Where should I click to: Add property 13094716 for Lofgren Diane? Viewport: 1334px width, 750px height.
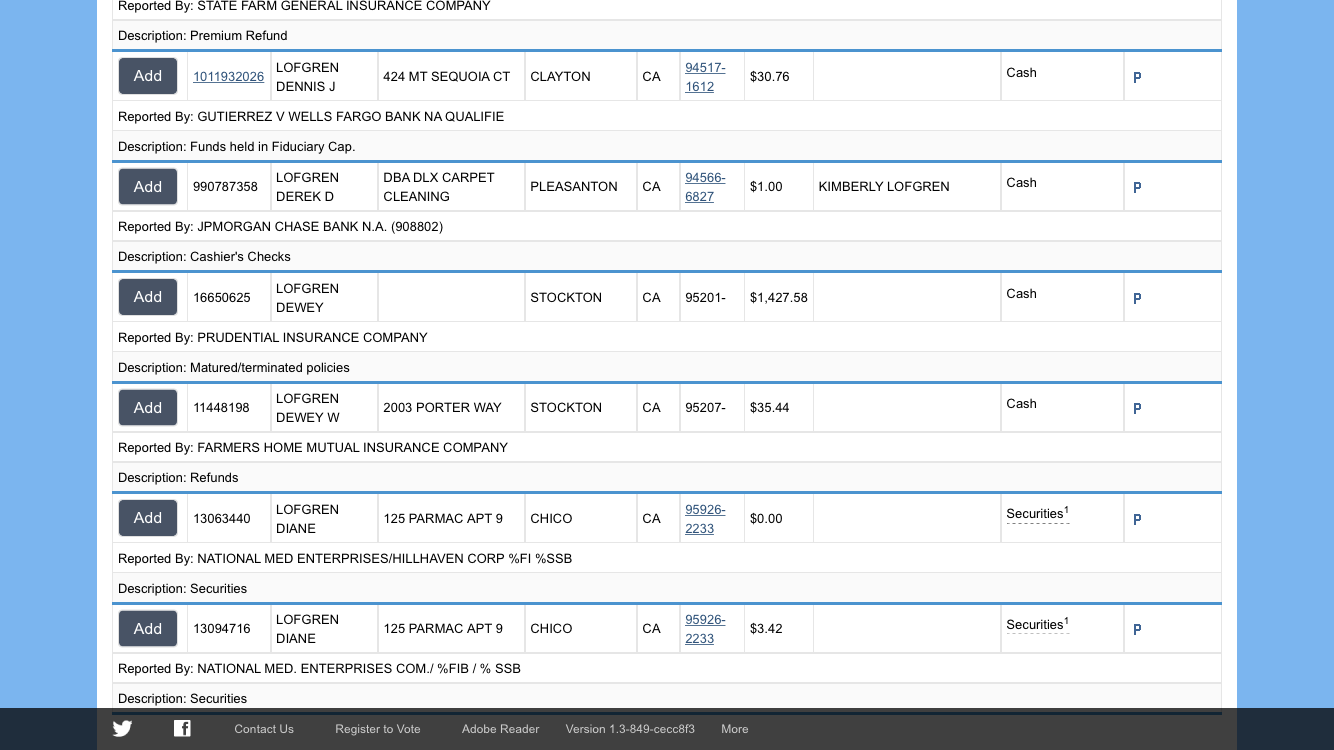148,629
